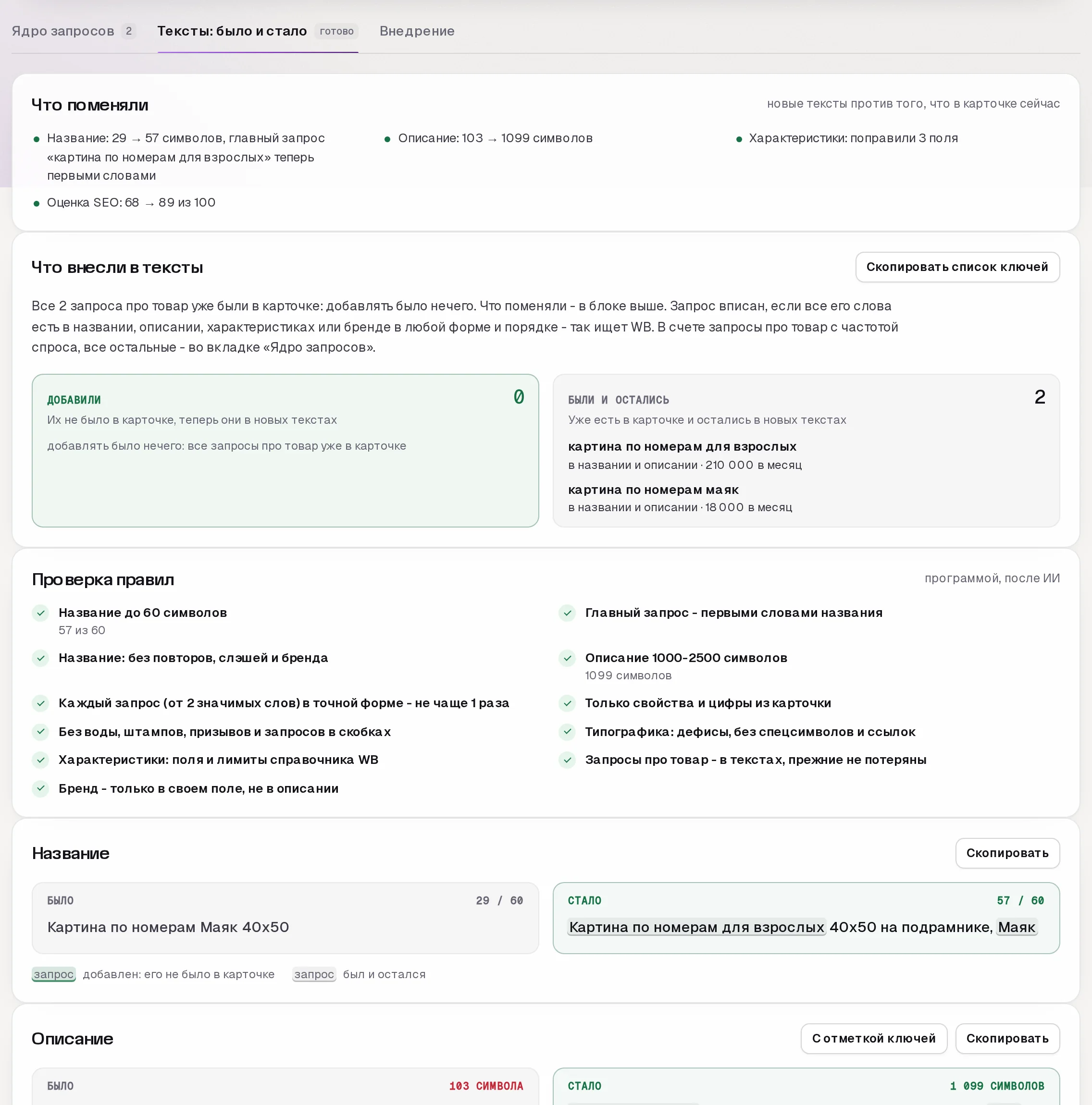Viewport: 1092px width, 1105px height.
Task: Click the counter «57 / 60» in Стало title
Action: coord(1020,900)
